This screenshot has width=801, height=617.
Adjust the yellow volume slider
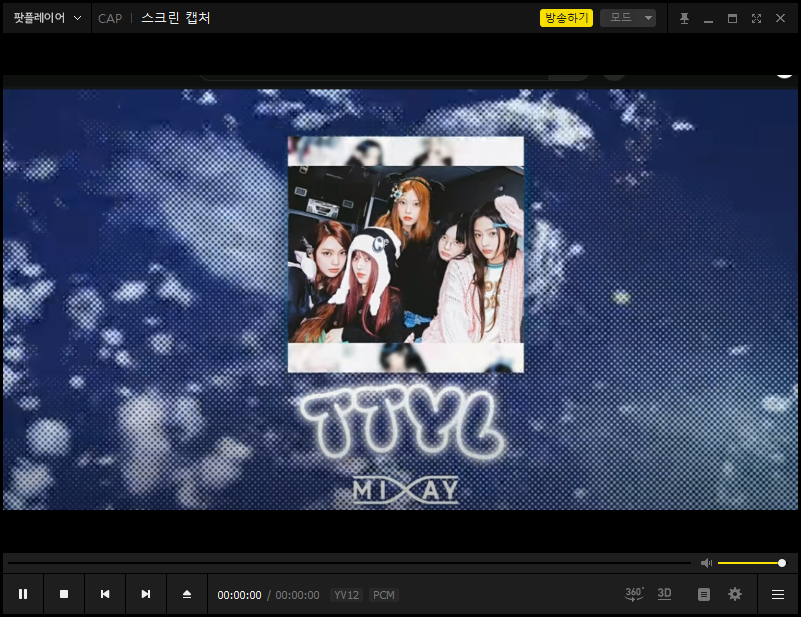[750, 563]
